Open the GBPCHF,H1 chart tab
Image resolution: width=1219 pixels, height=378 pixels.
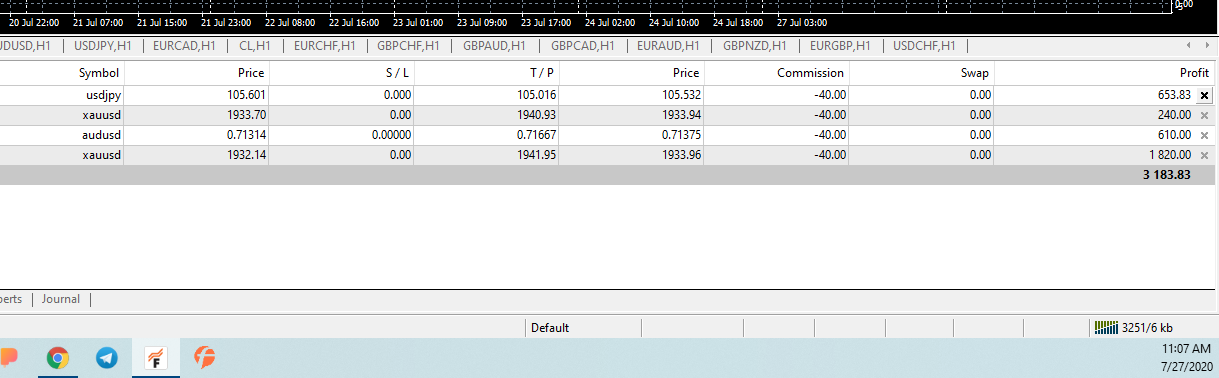click(x=408, y=45)
